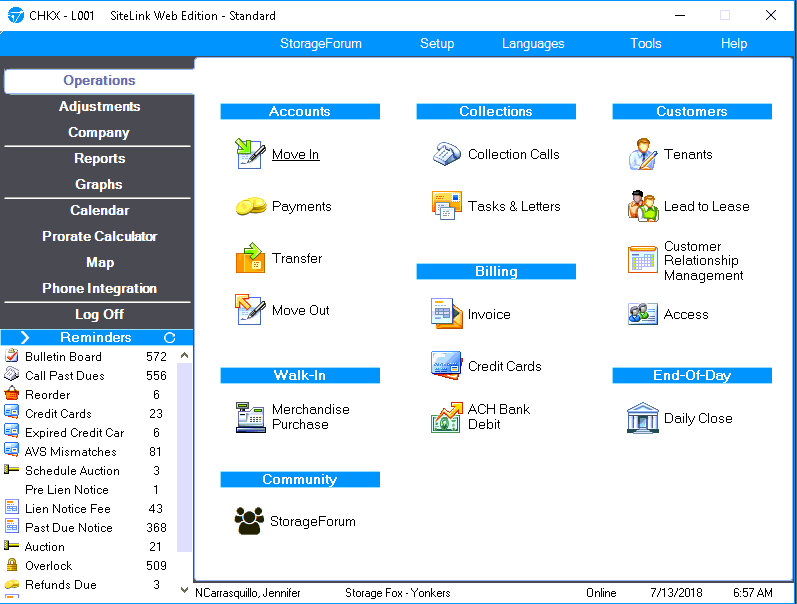The width and height of the screenshot is (797, 604).
Task: Open the Lead to Lease icon
Action: click(x=643, y=206)
